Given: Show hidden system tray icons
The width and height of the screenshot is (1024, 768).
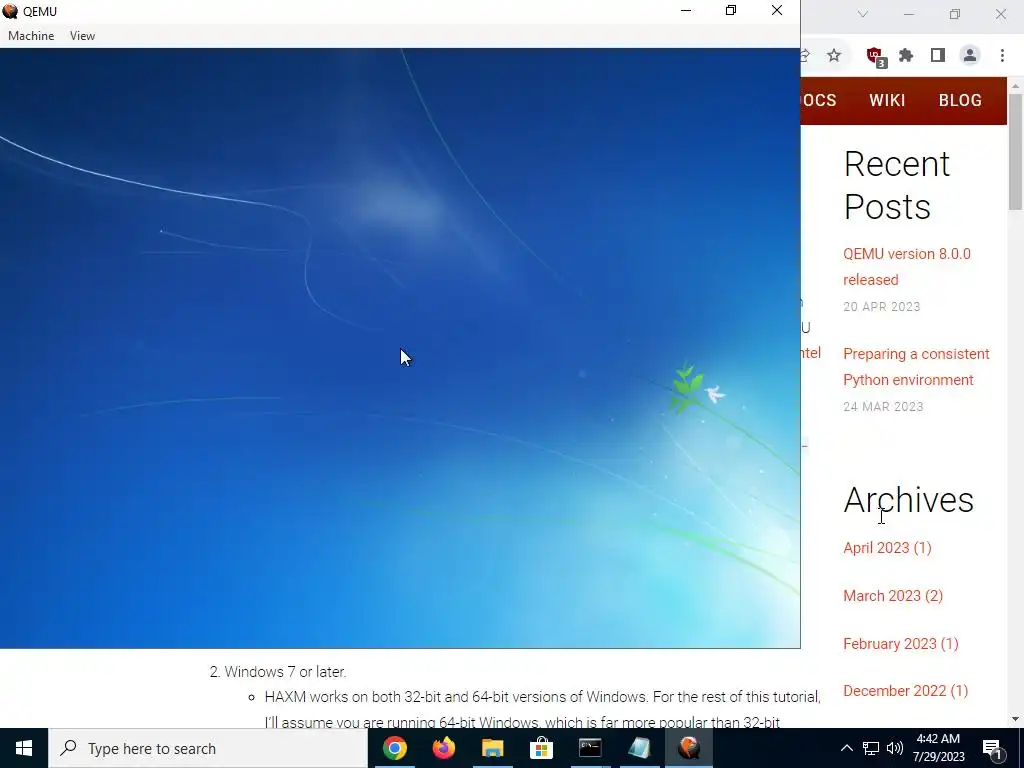Looking at the screenshot, I should pos(846,748).
